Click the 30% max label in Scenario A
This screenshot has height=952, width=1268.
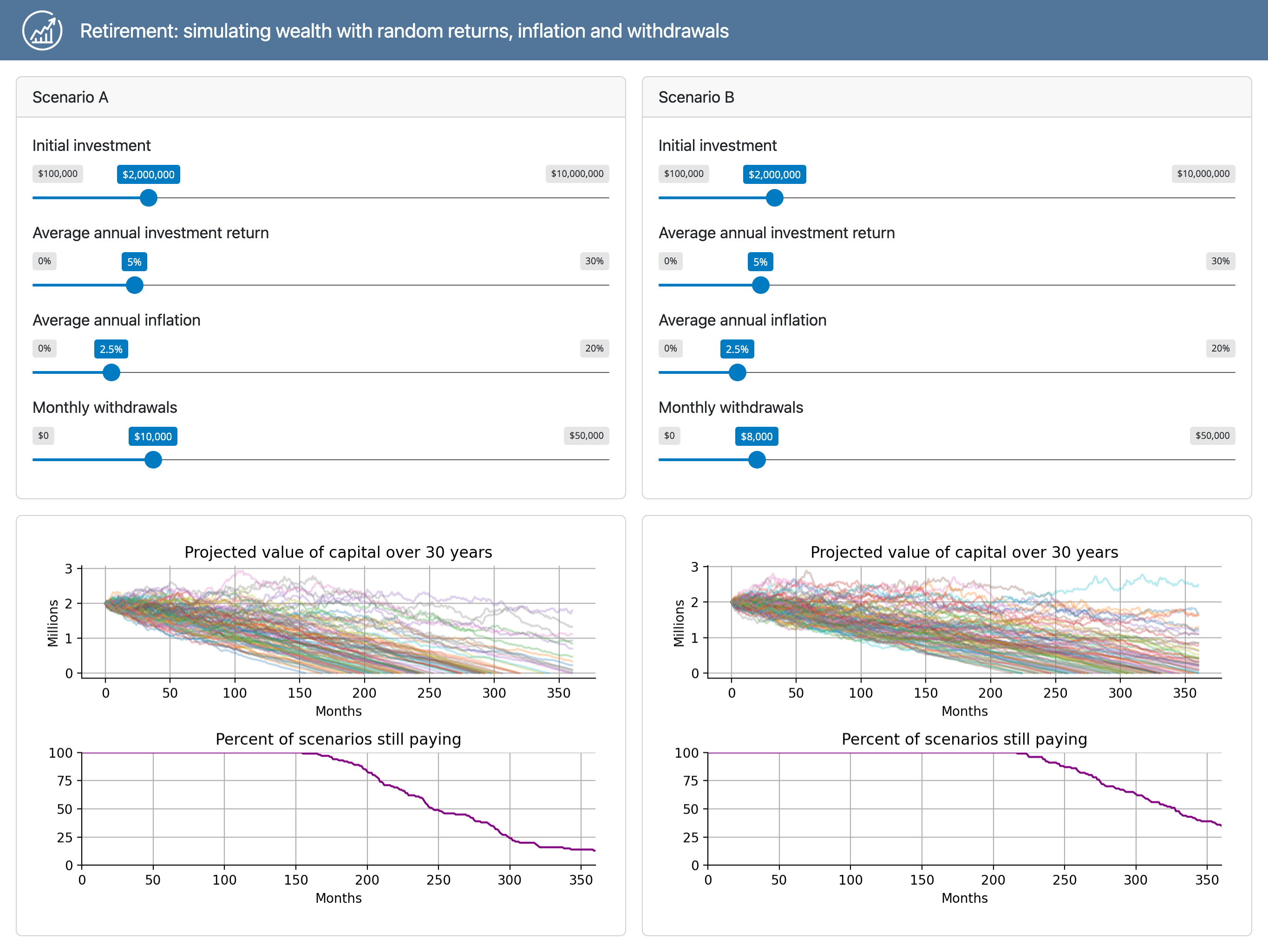[x=594, y=261]
